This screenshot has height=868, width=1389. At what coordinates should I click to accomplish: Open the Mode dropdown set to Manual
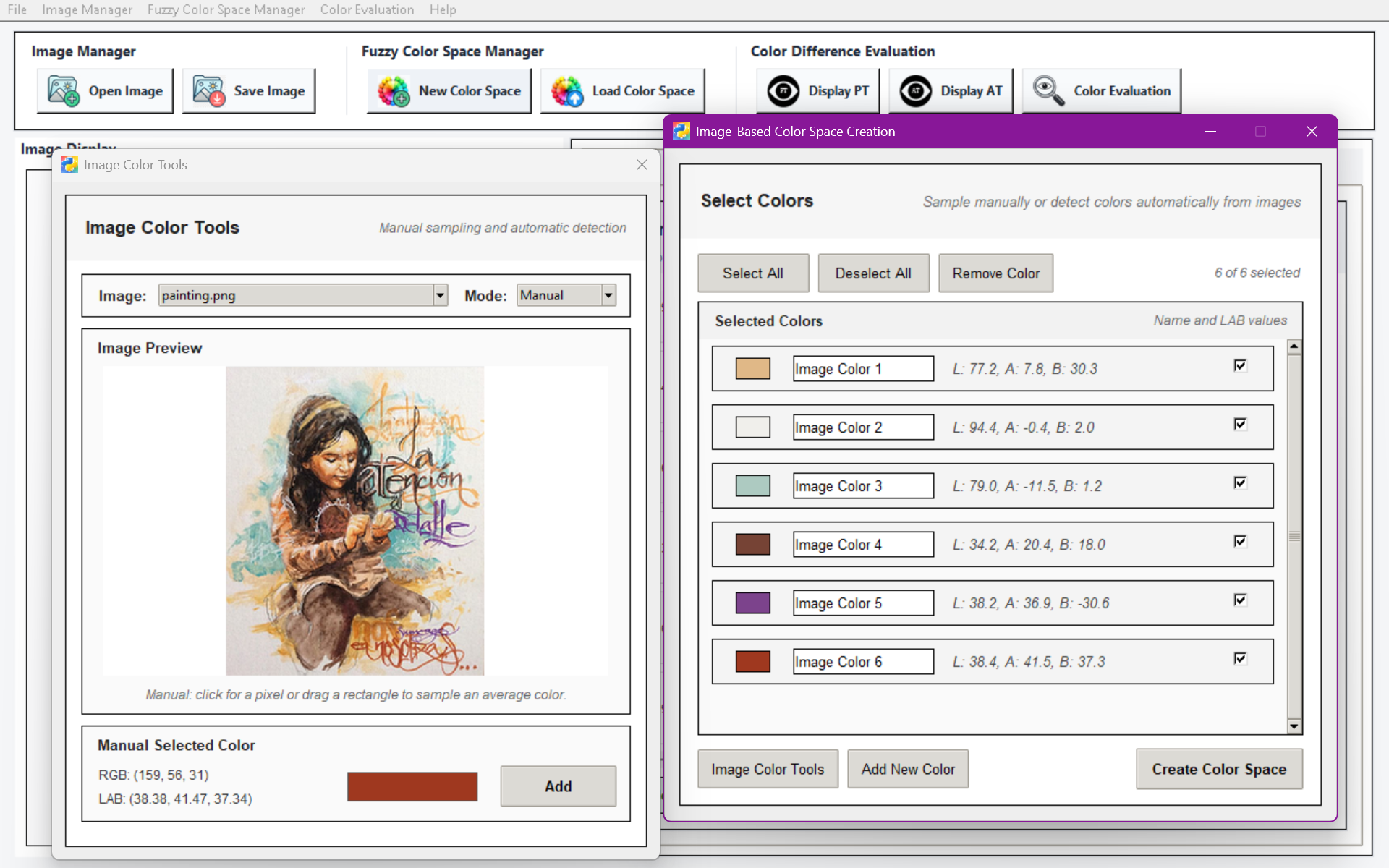[608, 295]
